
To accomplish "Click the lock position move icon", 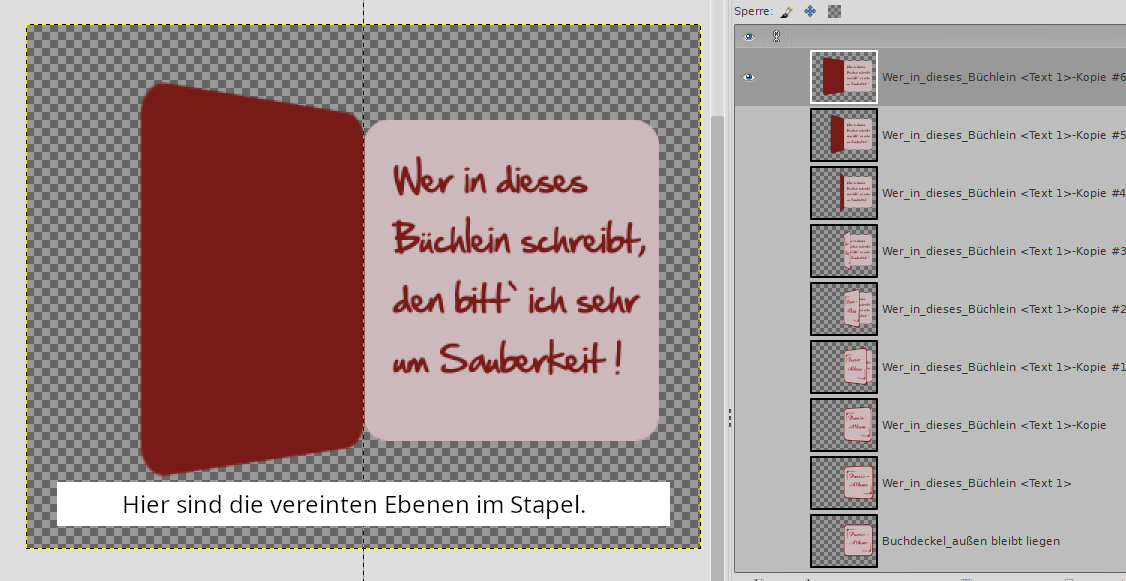I will pos(810,11).
